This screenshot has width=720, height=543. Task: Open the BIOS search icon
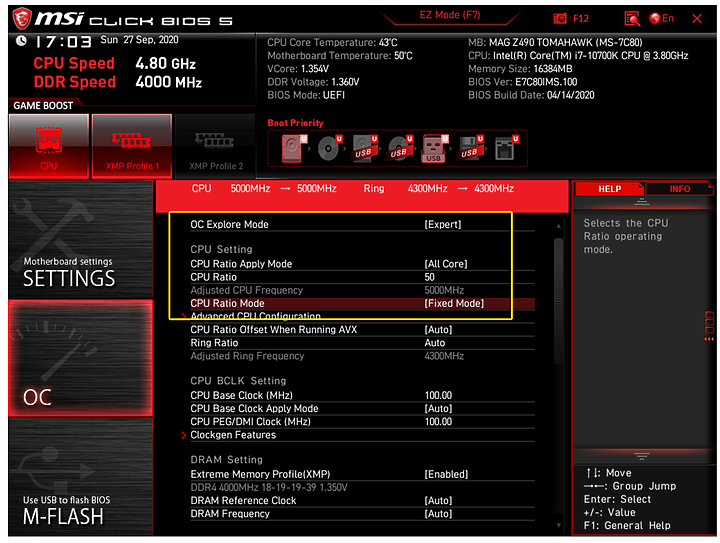(x=632, y=18)
